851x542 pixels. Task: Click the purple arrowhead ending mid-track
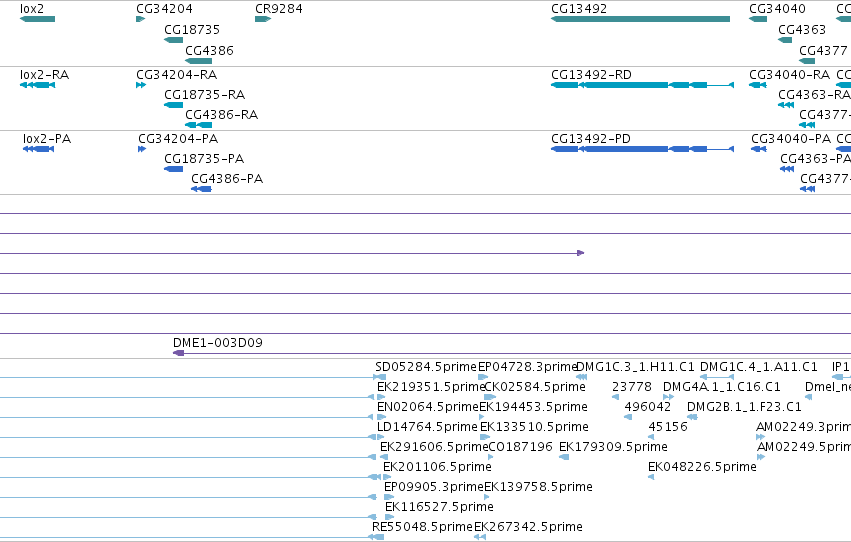(581, 253)
